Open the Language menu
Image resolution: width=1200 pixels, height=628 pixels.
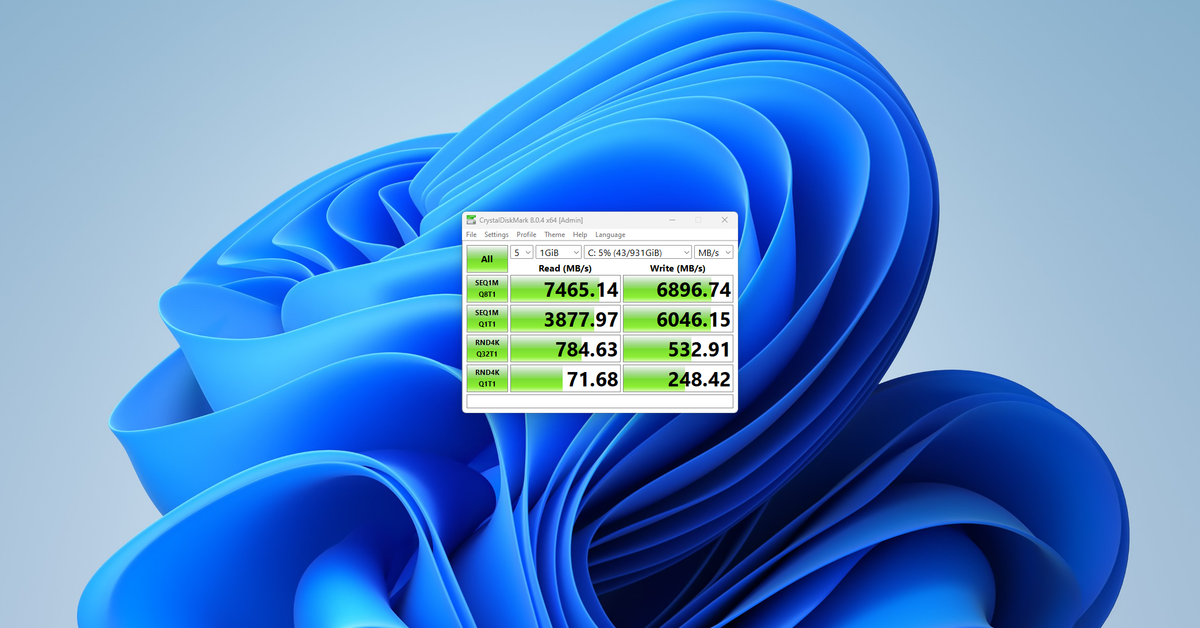(610, 235)
